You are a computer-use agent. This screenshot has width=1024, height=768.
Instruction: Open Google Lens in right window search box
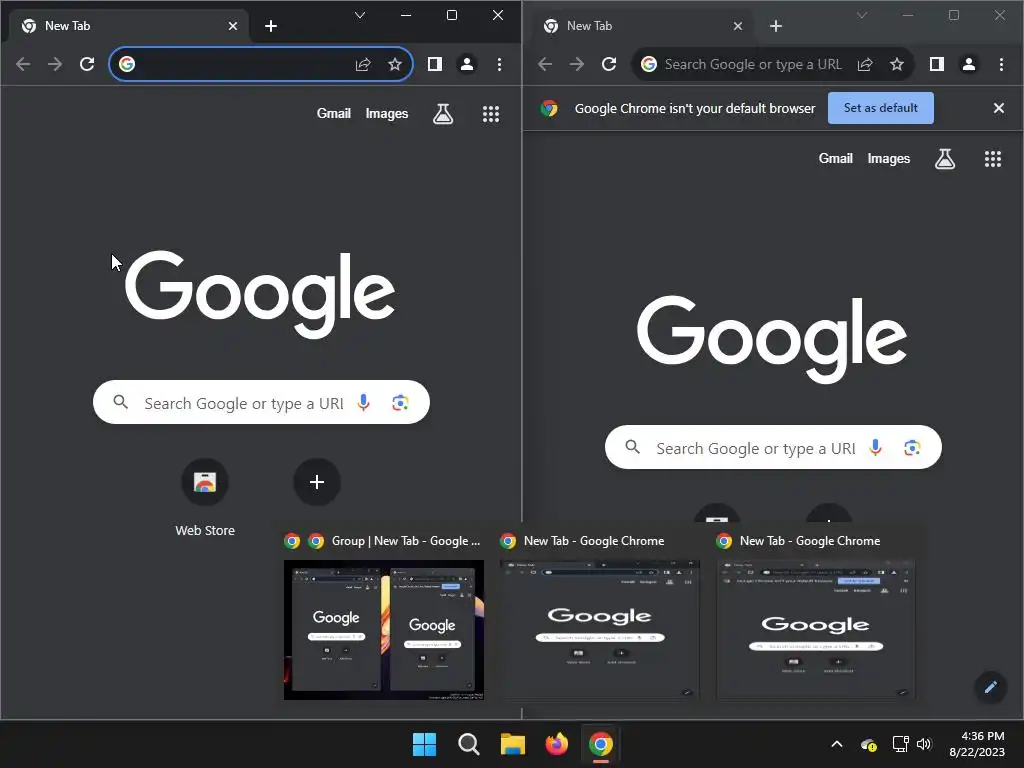pos(912,447)
